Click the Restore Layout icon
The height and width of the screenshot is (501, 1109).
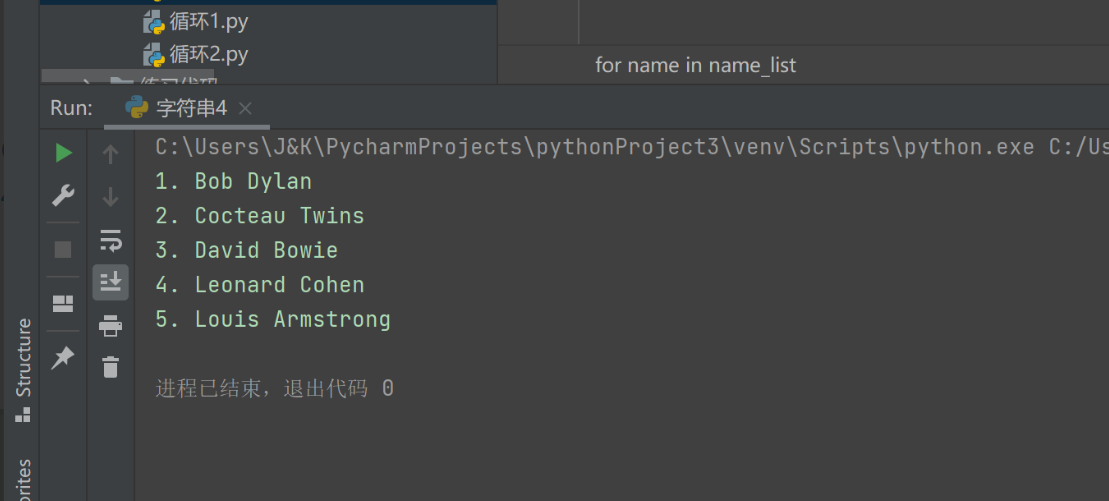[63, 303]
